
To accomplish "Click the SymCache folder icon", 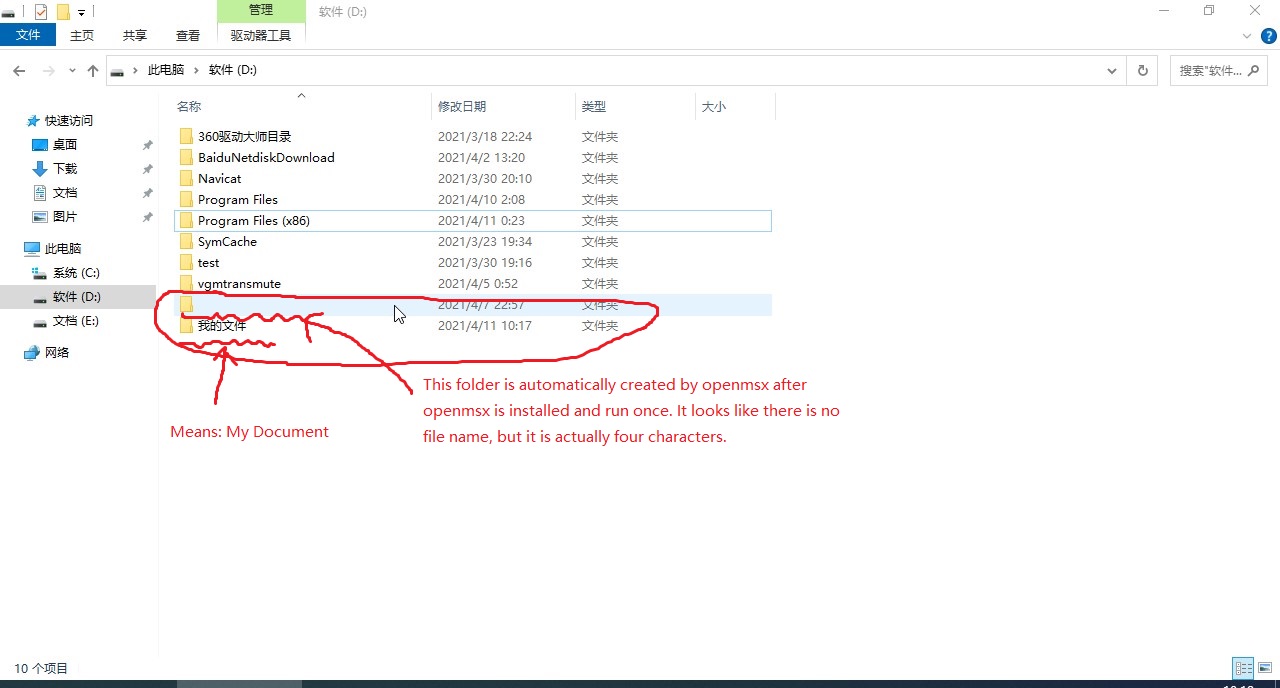I will tap(185, 241).
